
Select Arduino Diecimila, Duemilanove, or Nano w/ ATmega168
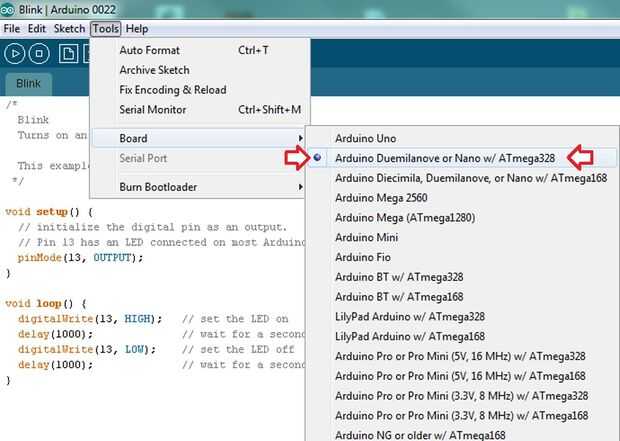(x=462, y=178)
